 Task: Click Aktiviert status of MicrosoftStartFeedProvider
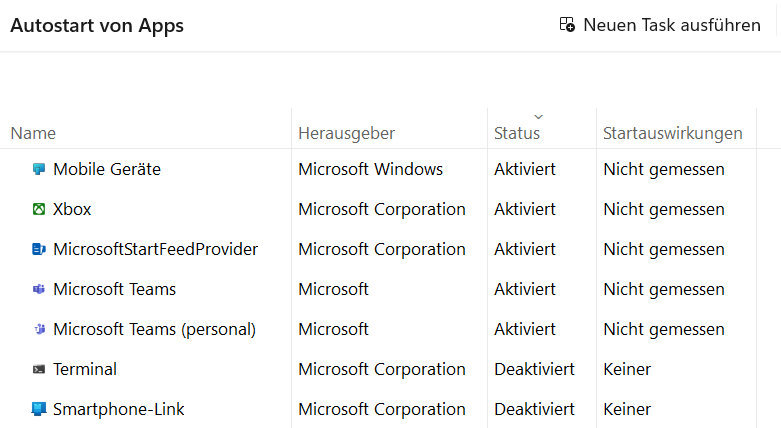[525, 249]
